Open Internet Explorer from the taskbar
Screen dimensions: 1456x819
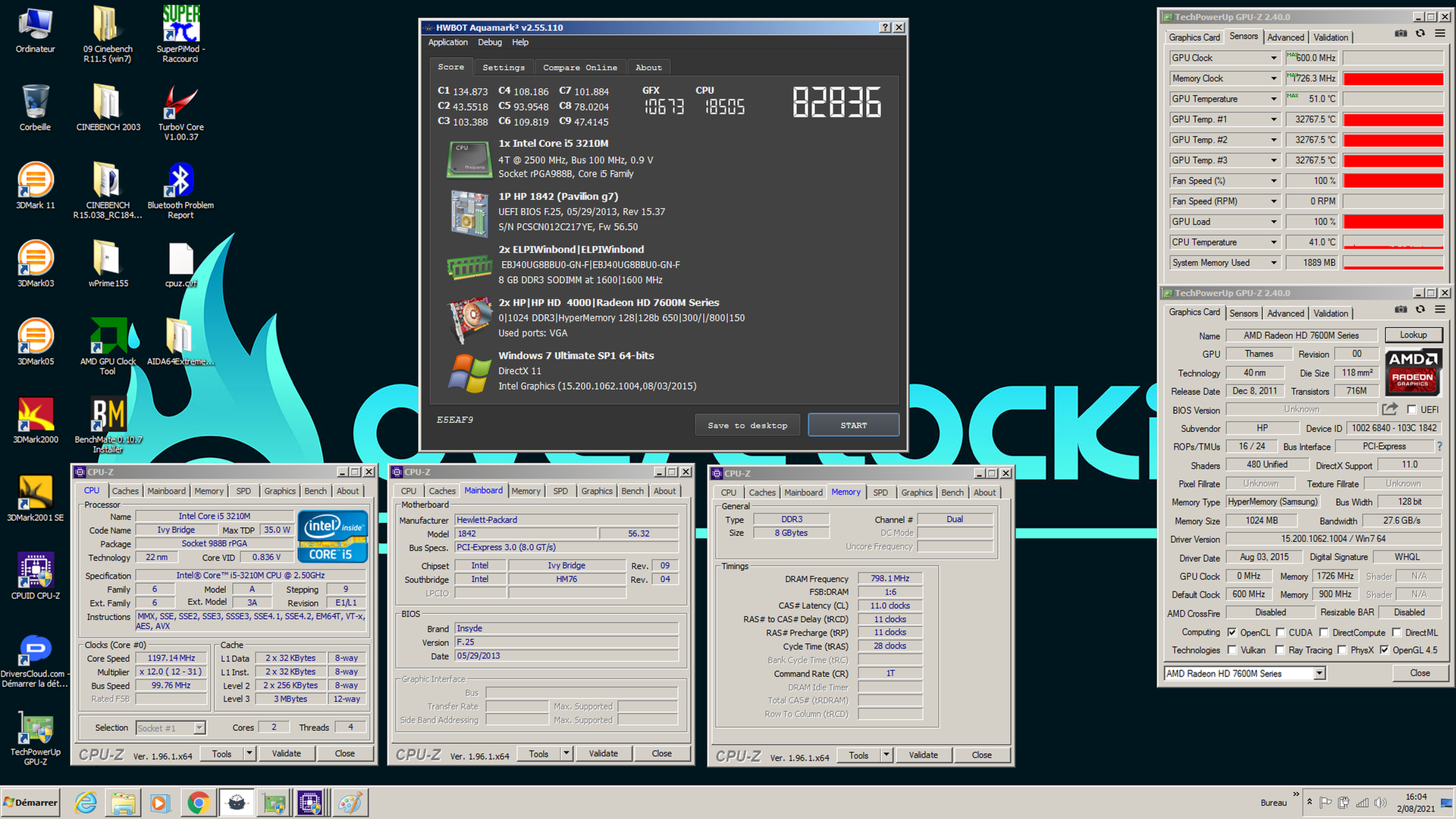tap(86, 802)
